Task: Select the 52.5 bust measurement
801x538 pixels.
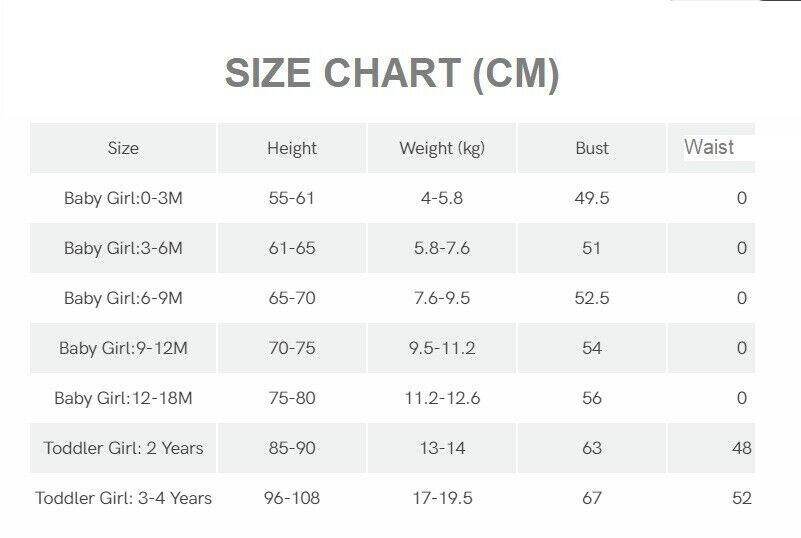Action: (x=592, y=298)
